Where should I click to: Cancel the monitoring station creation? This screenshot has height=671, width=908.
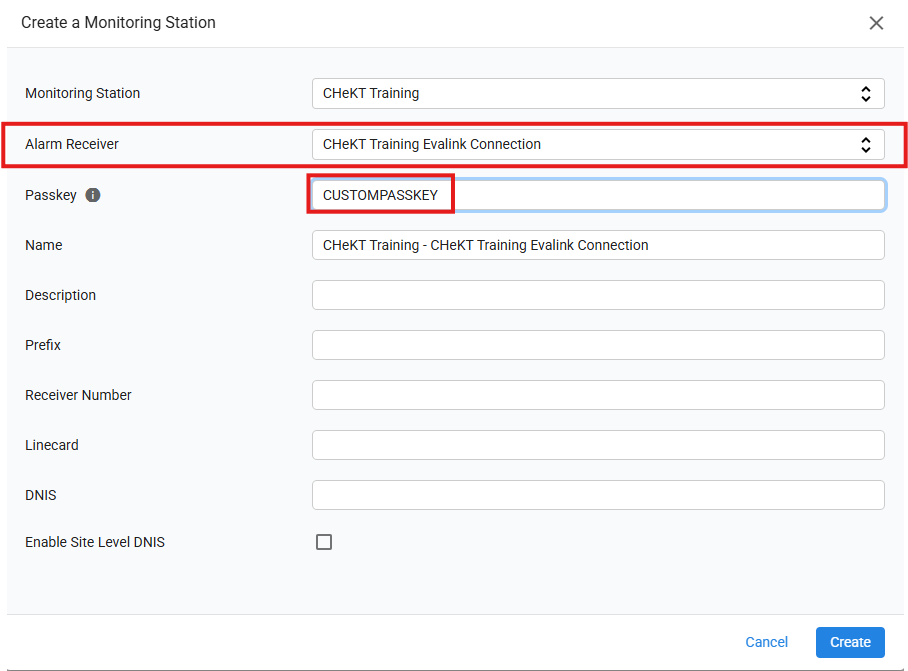766,642
